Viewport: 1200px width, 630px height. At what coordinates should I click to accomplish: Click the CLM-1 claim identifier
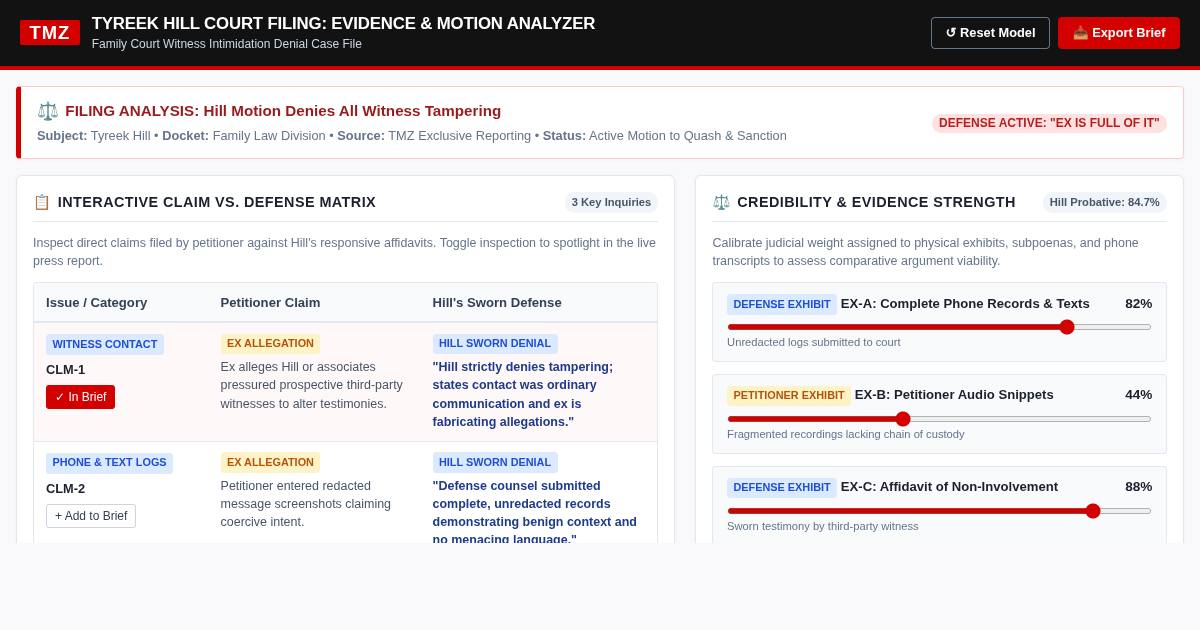coord(66,370)
